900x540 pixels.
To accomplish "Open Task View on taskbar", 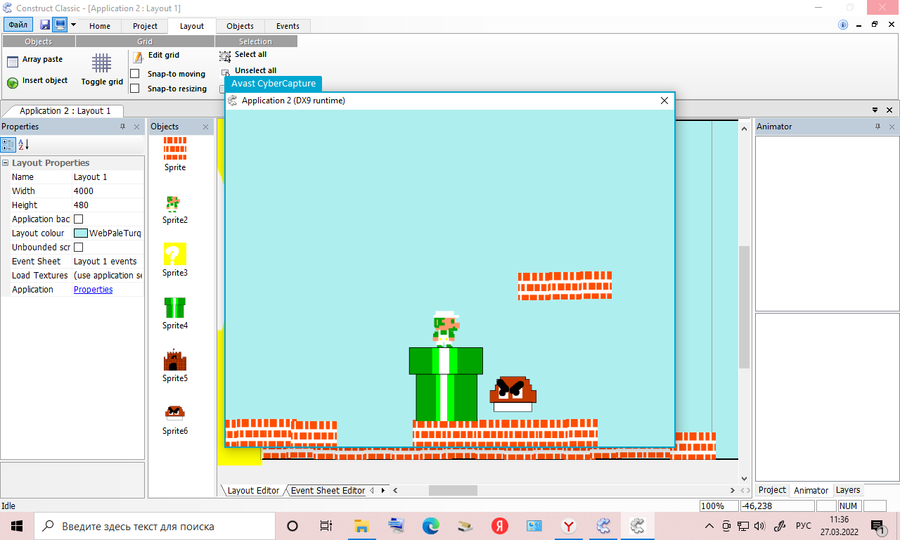I will (325, 526).
